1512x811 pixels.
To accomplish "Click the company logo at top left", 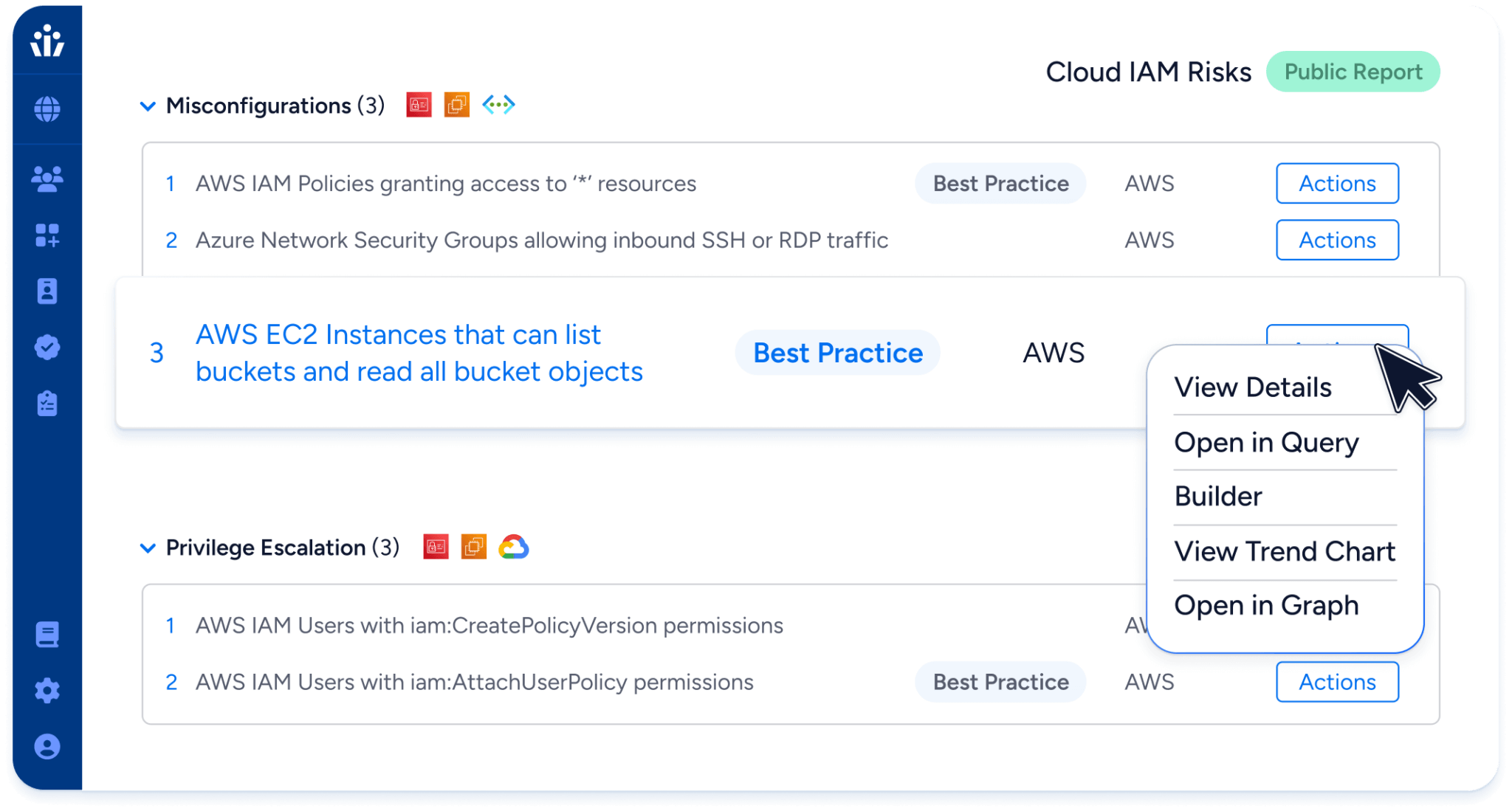I will (x=47, y=41).
